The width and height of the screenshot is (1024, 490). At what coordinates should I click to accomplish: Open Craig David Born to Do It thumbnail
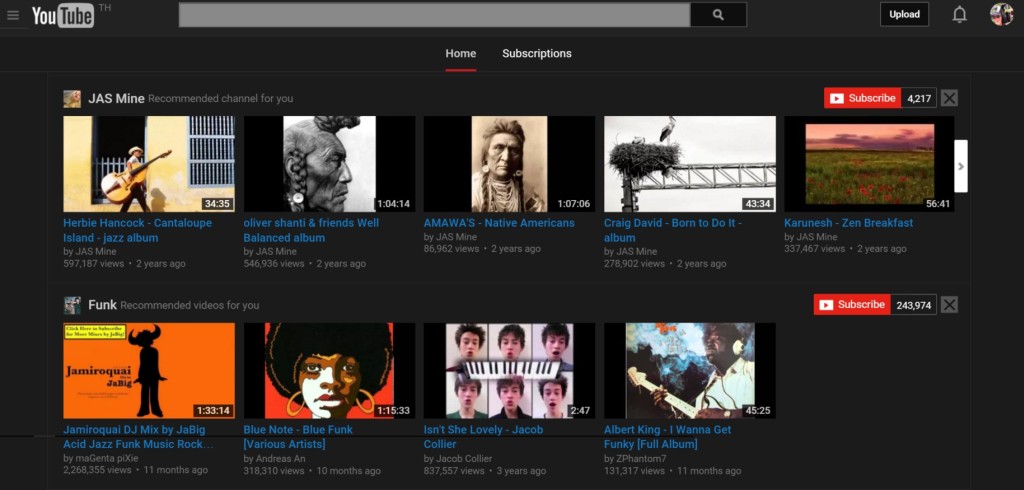tap(690, 164)
